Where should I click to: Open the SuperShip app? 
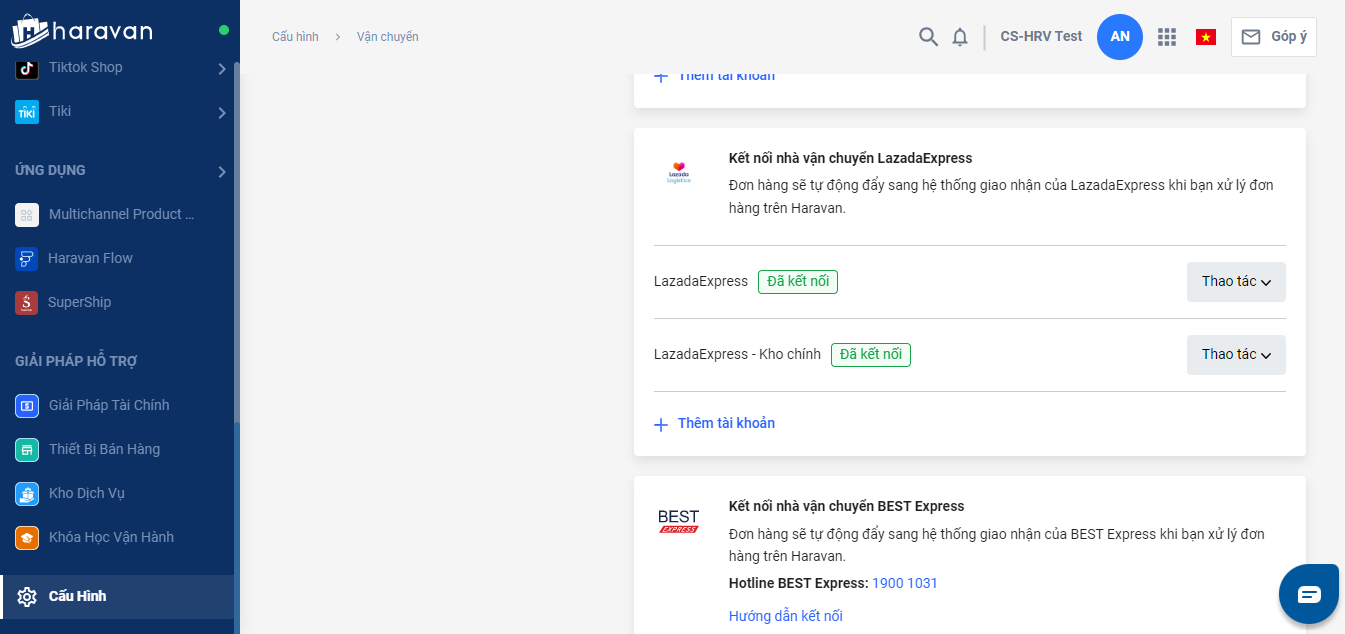[79, 302]
